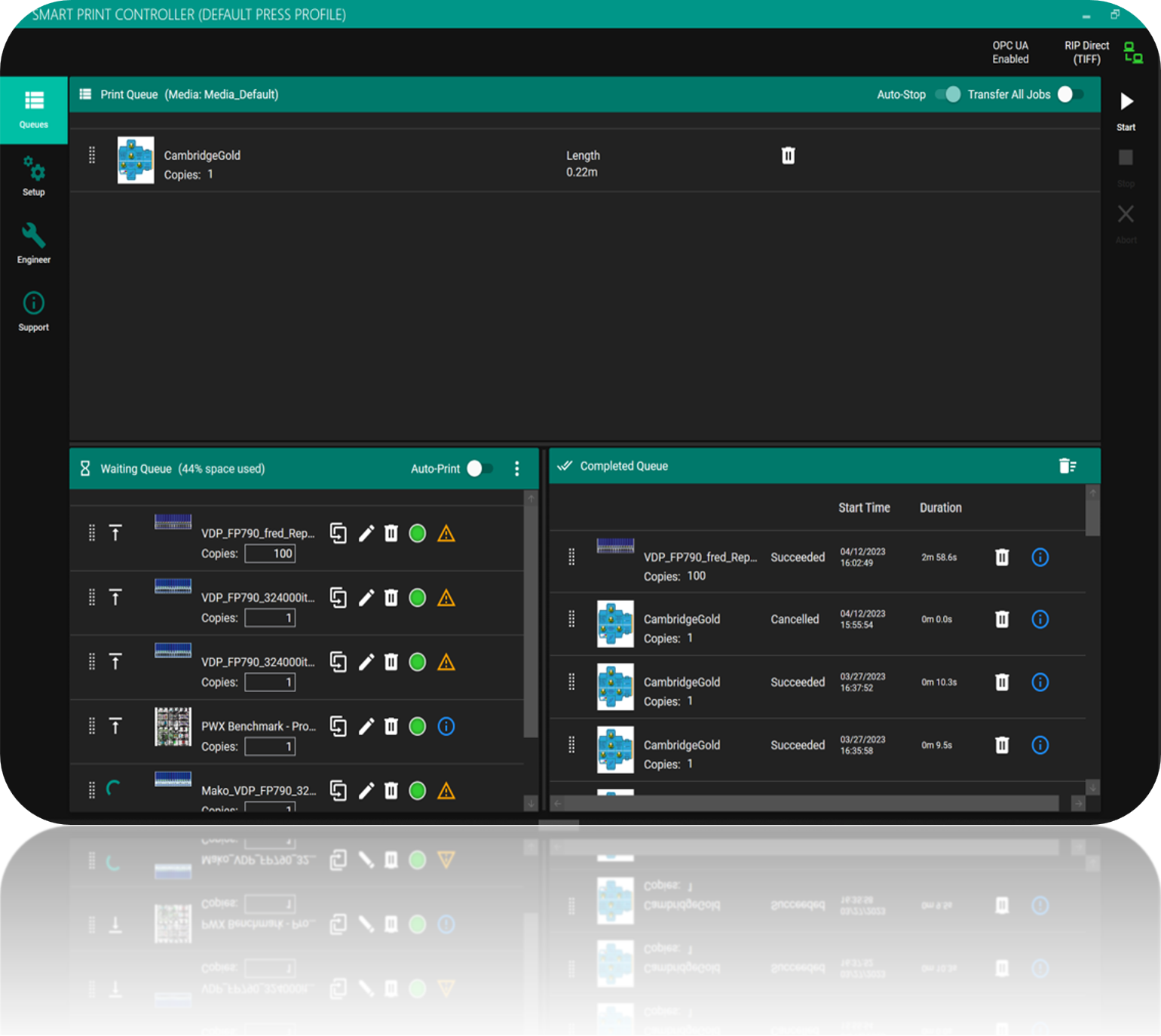Open the Engineer wrench section
The image size is (1161, 1036).
33,243
